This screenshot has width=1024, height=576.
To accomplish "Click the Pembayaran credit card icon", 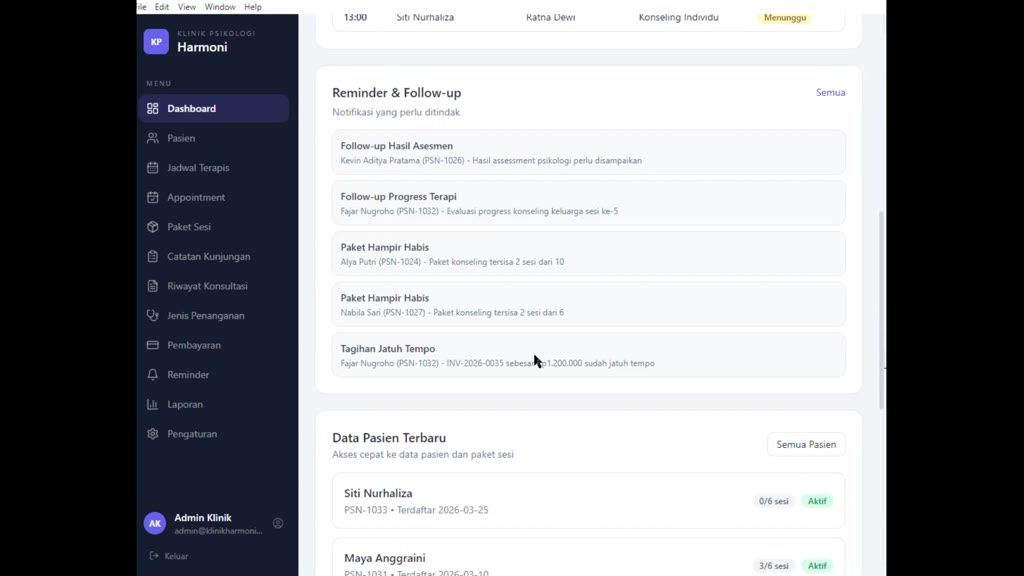I will point(153,345).
